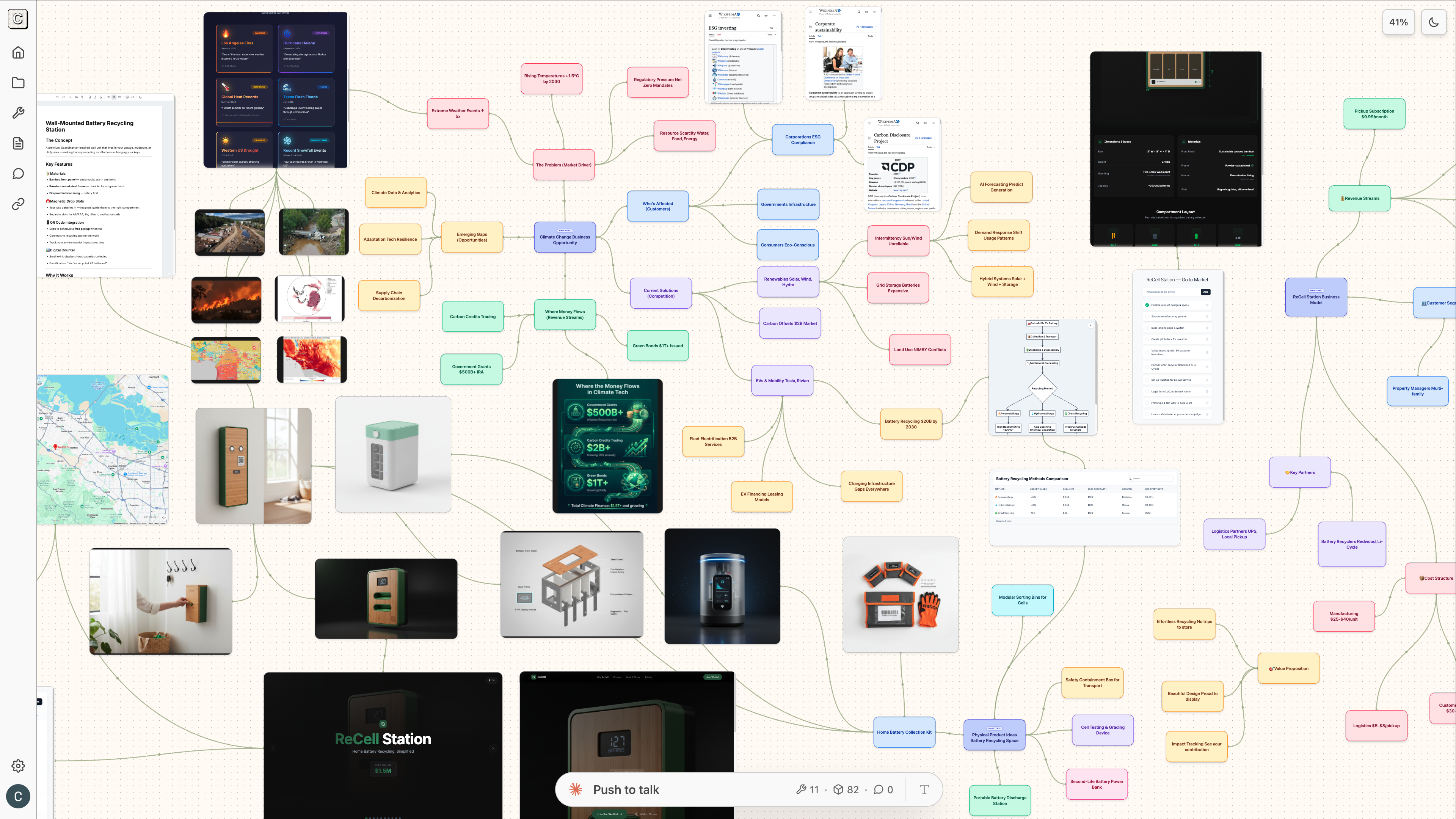1456x819 pixels.
Task: Open the chat bubble sidebar icon
Action: (18, 174)
